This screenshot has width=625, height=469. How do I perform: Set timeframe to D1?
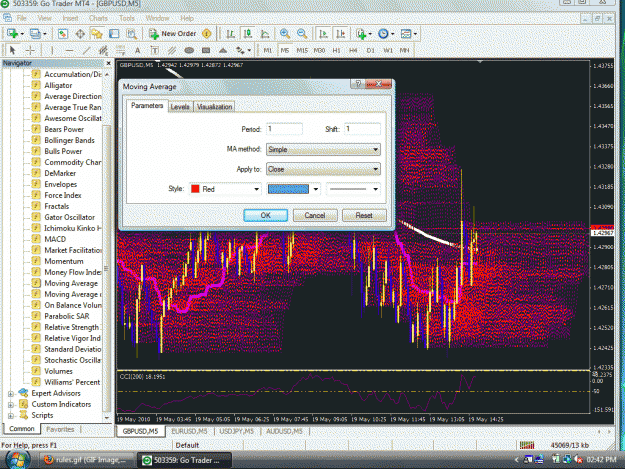point(371,50)
